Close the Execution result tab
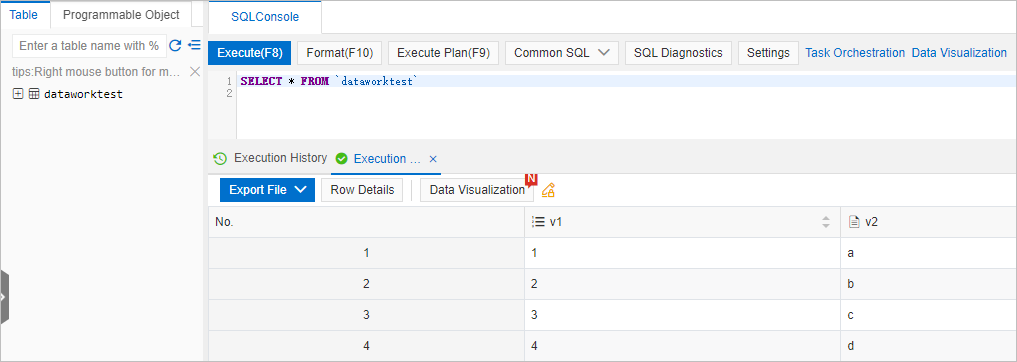 pos(433,159)
